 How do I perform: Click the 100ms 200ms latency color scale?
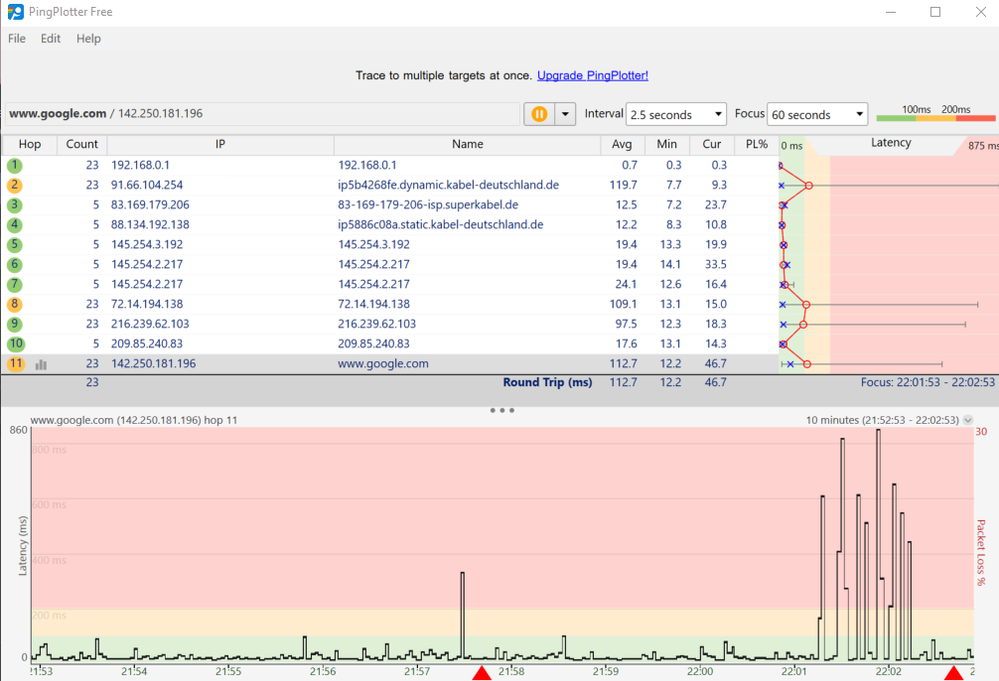pos(935,113)
